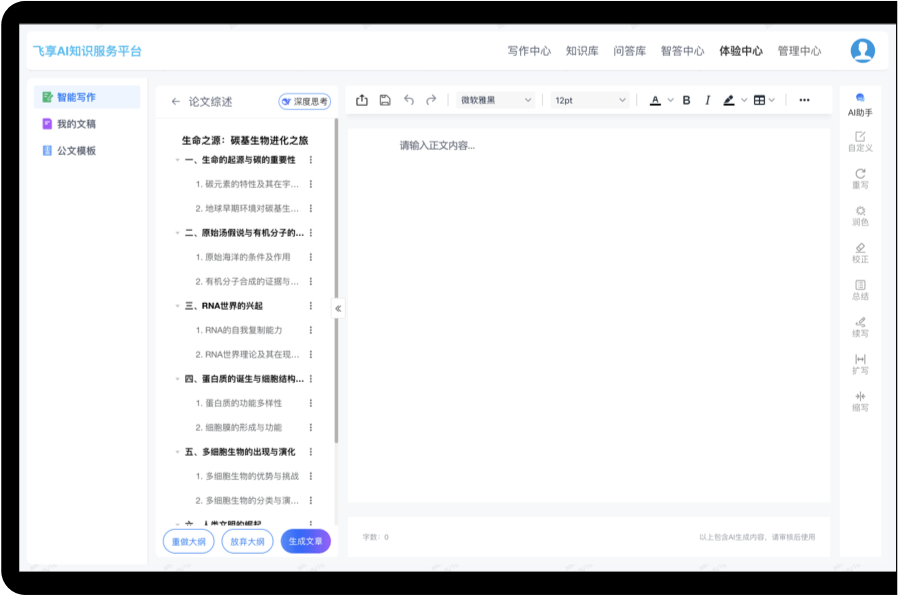Collapse section 二、原始汤假说与有机分子的...
Image resolution: width=898 pixels, height=596 pixels.
coord(177,233)
